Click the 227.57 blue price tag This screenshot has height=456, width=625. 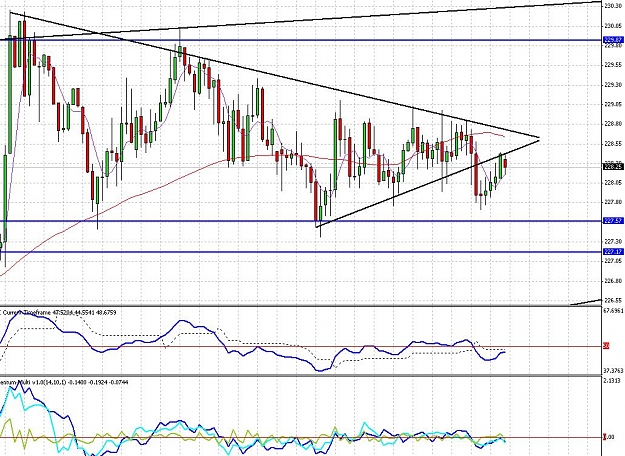pyautogui.click(x=613, y=221)
